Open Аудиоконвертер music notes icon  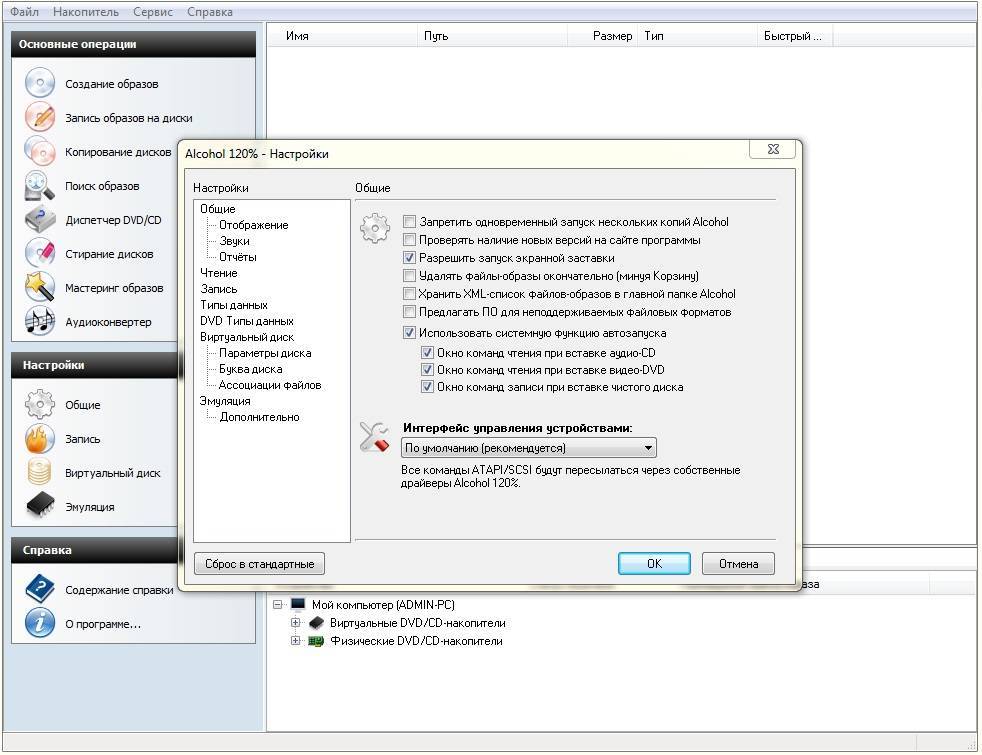pyautogui.click(x=39, y=322)
